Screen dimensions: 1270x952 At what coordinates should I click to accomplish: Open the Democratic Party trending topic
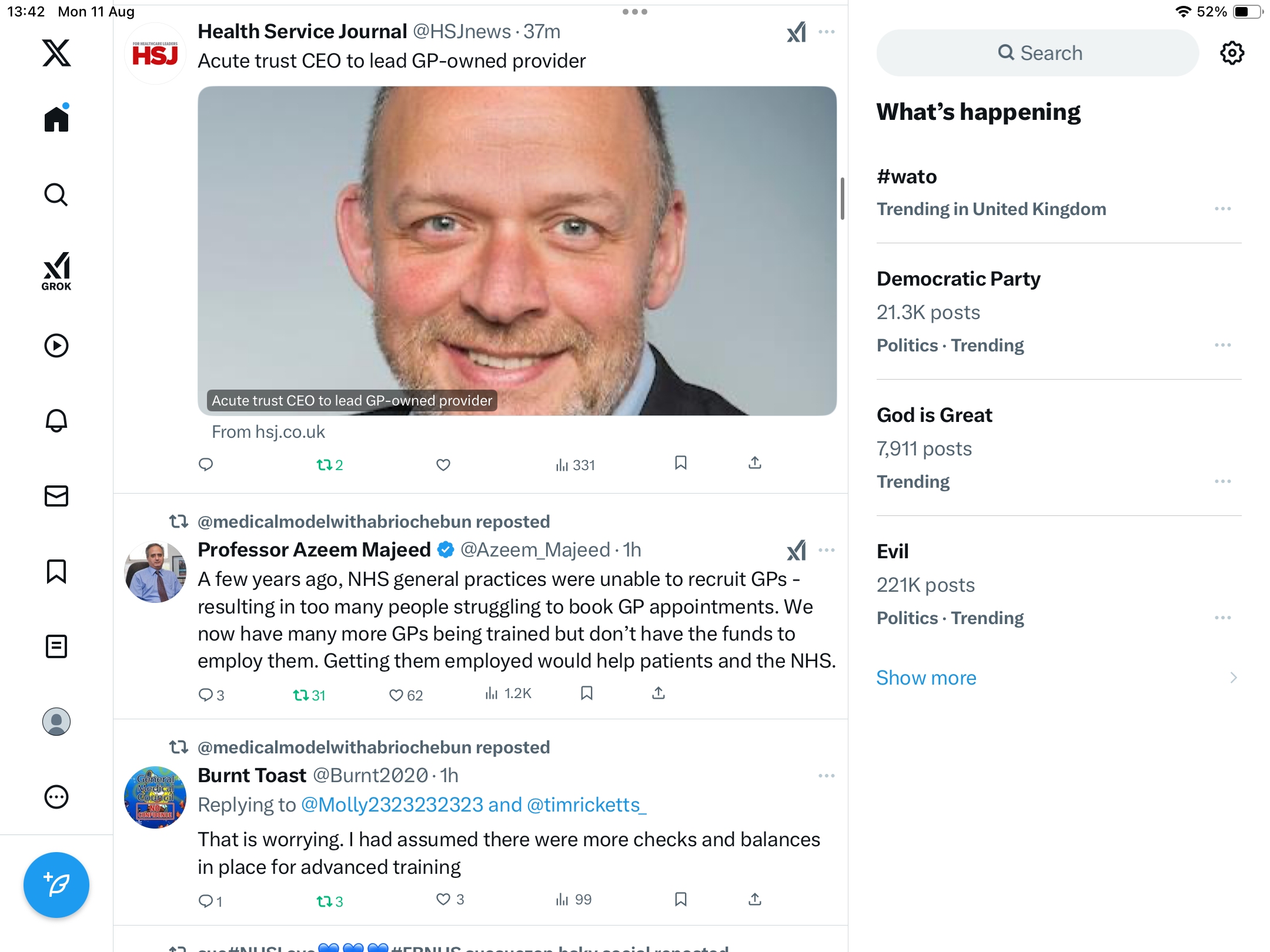coord(958,279)
